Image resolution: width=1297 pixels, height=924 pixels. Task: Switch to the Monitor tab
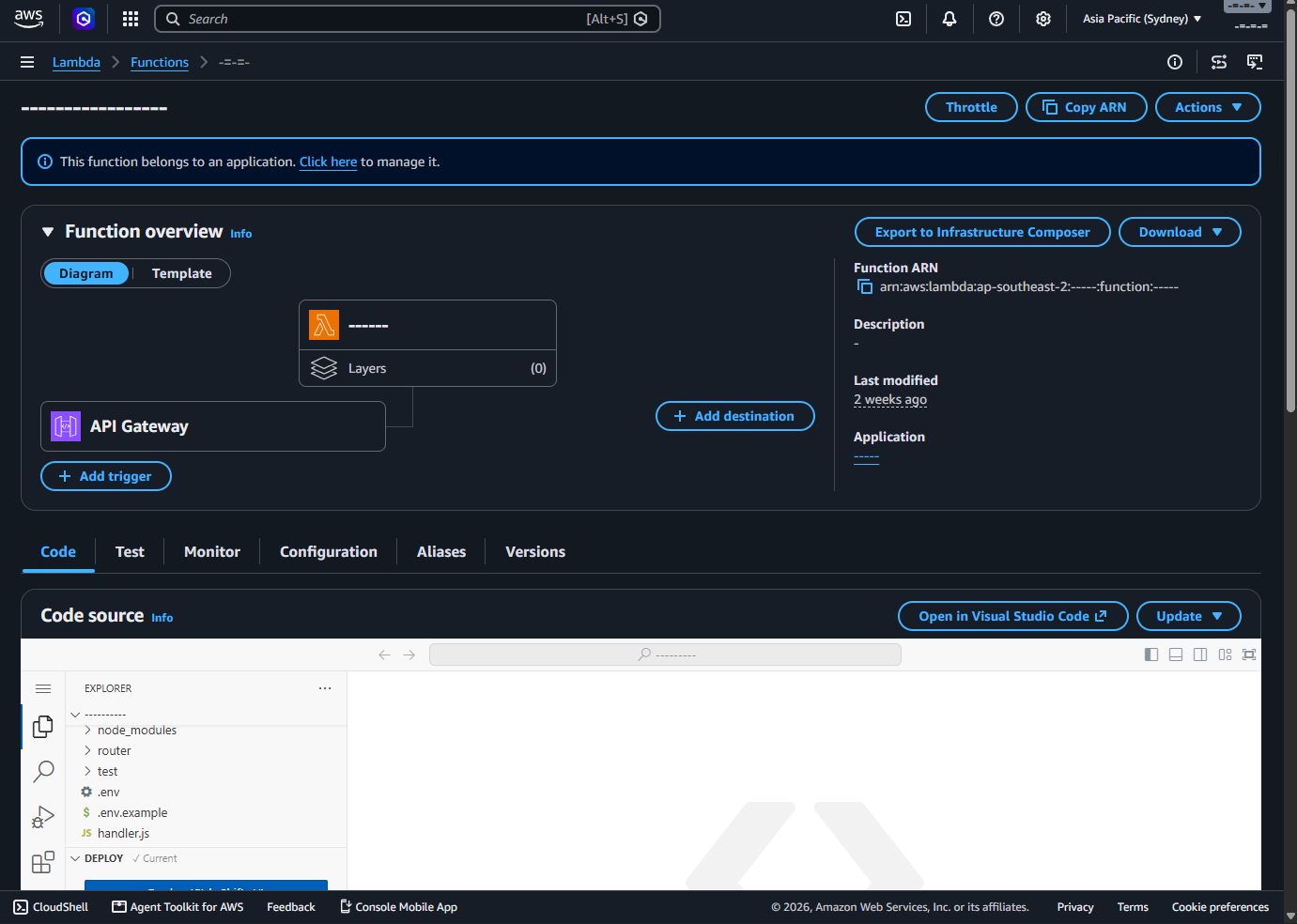(212, 552)
